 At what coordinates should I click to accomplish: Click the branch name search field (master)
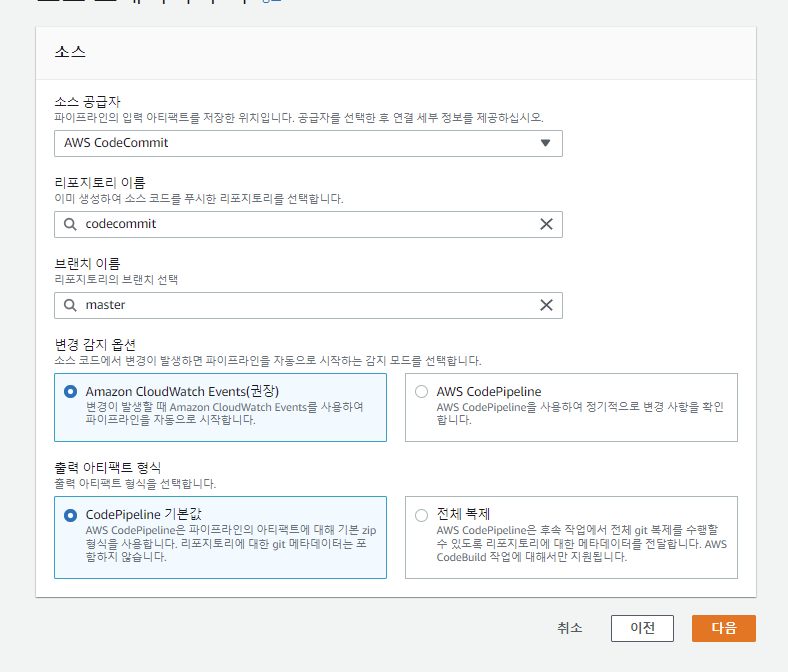click(x=308, y=305)
